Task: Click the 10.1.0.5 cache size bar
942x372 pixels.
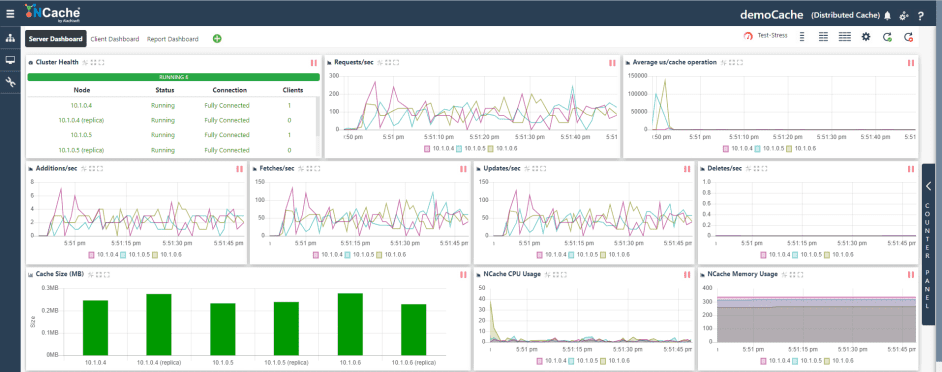Action: 222,329
